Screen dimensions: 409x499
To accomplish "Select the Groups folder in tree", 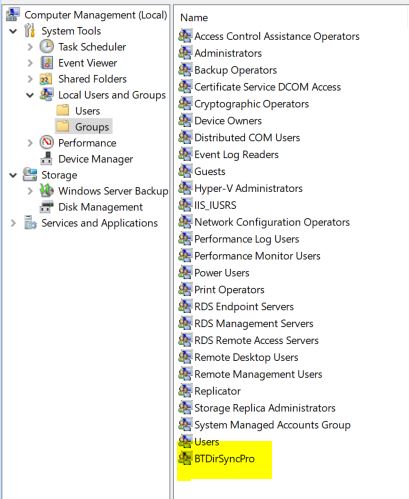I will 92,127.
